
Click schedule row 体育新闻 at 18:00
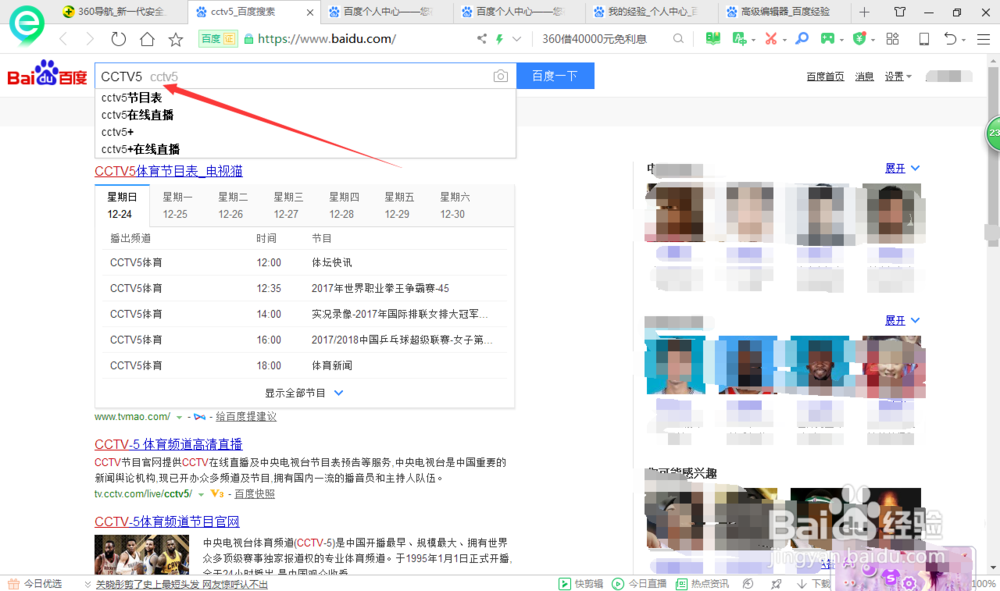[305, 365]
